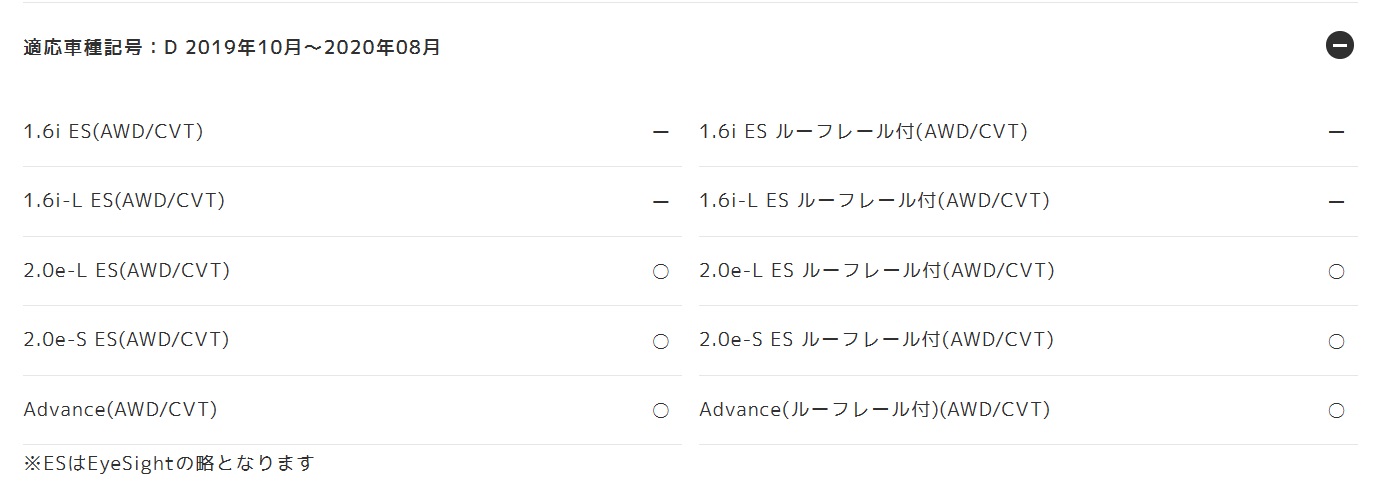Click the circle mark for 2.0e-S ES(AWD/CVT)
Image resolution: width=1379 pixels, height=495 pixels.
click(x=660, y=342)
